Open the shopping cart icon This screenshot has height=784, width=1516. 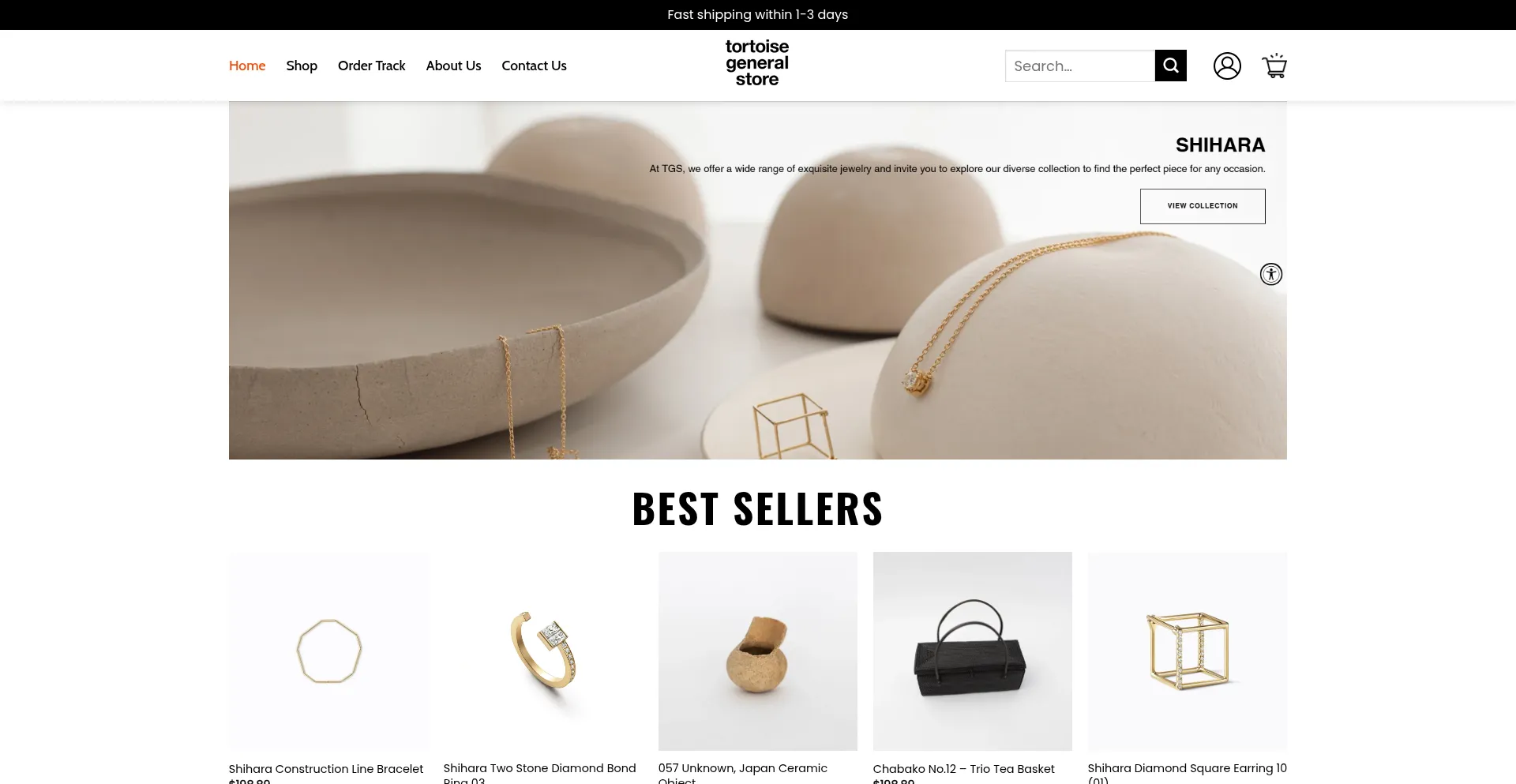(1274, 66)
